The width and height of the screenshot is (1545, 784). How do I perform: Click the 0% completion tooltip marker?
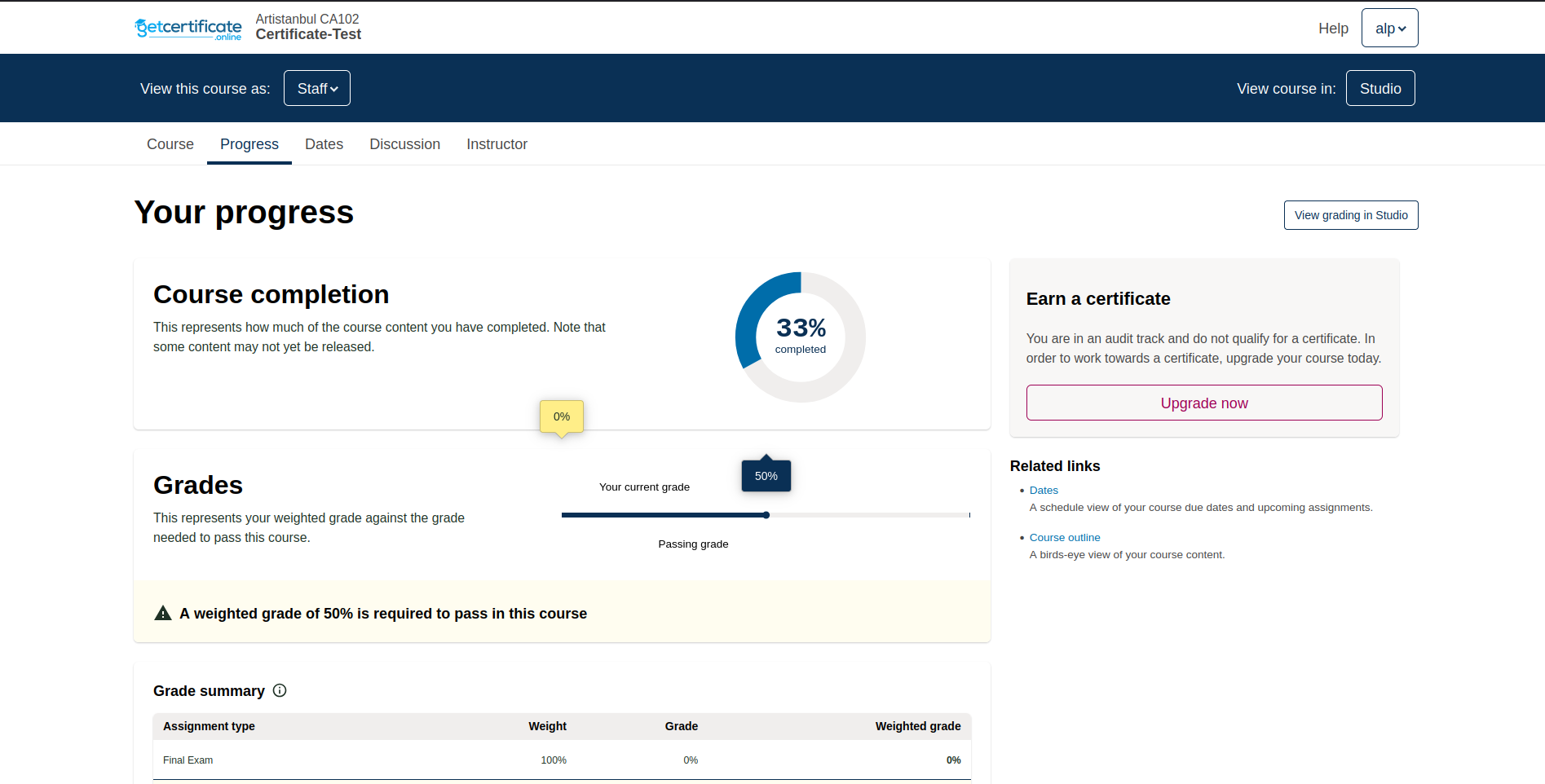561,416
